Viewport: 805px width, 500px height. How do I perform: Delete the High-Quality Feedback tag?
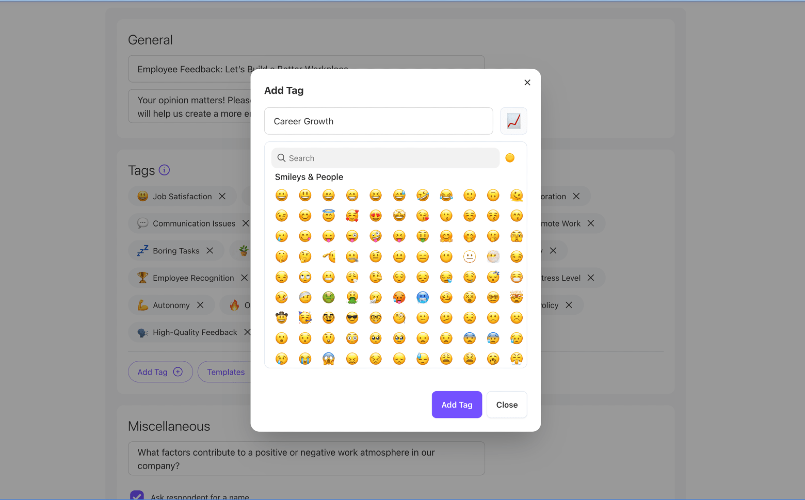247,332
